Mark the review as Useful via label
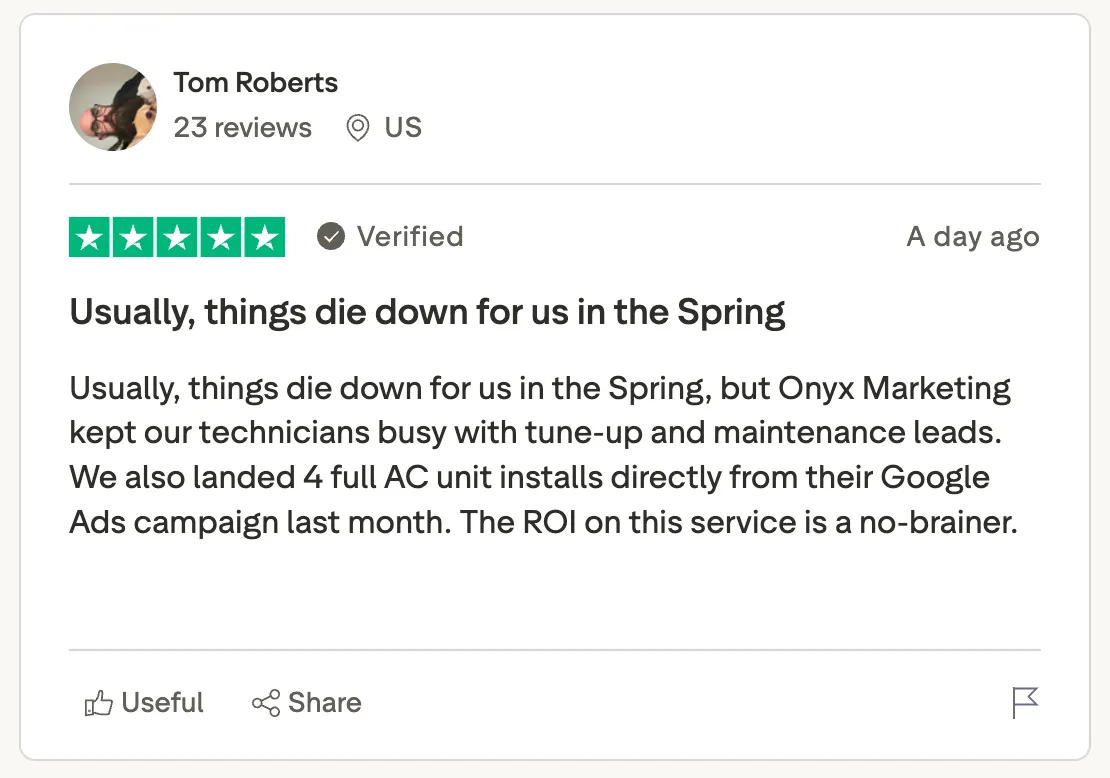This screenshot has height=778, width=1110. tap(163, 703)
